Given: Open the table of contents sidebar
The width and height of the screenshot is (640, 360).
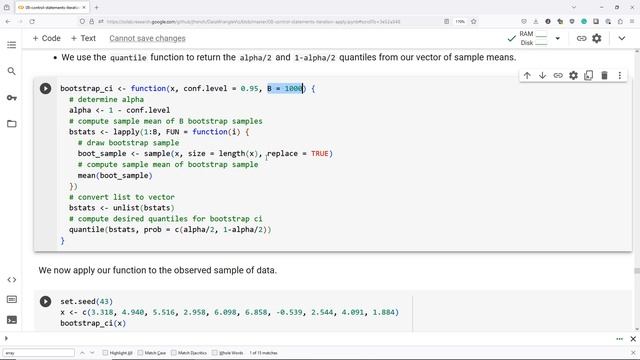Looking at the screenshot, I should point(11,45).
